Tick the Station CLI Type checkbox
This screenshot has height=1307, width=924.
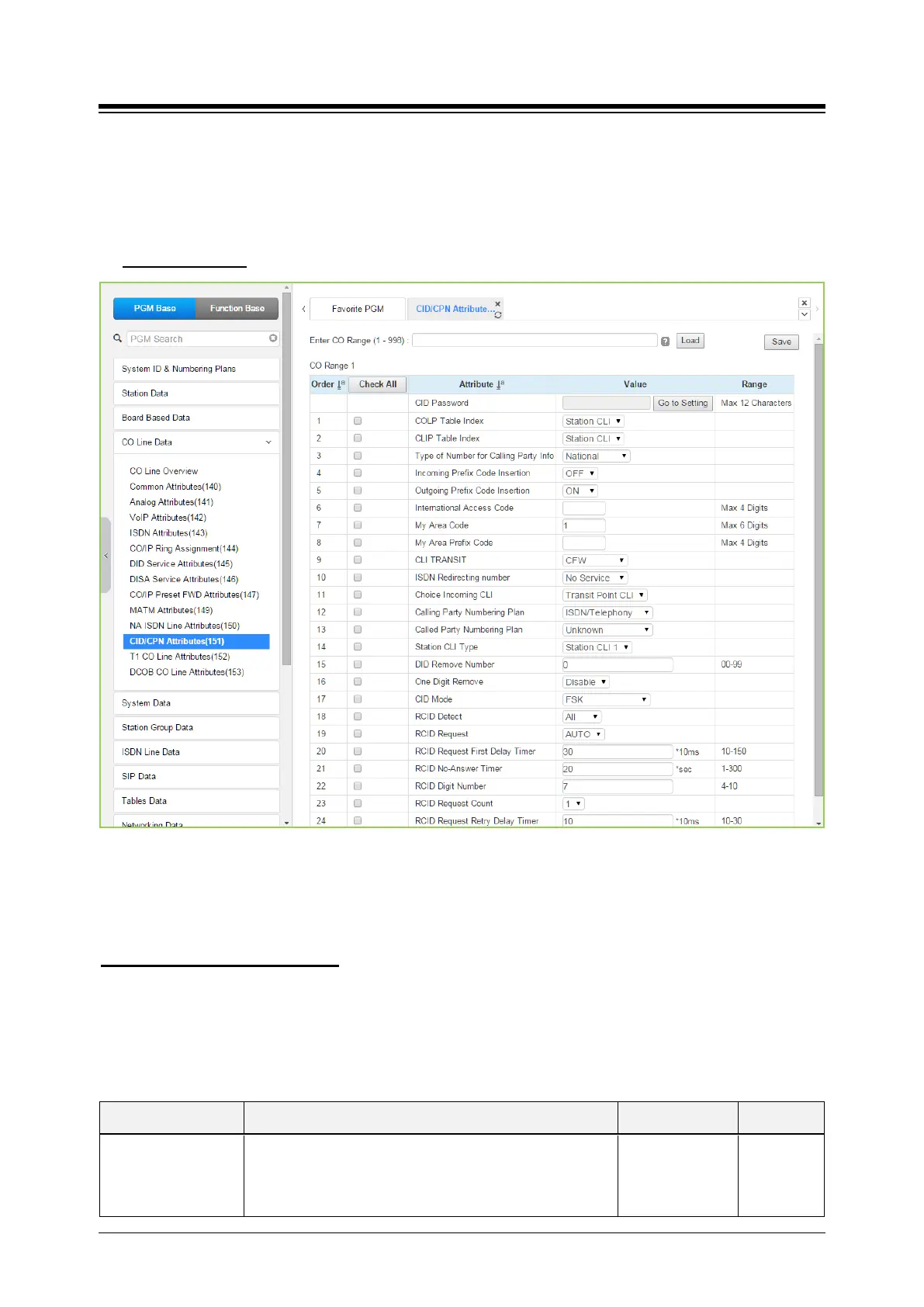click(358, 647)
